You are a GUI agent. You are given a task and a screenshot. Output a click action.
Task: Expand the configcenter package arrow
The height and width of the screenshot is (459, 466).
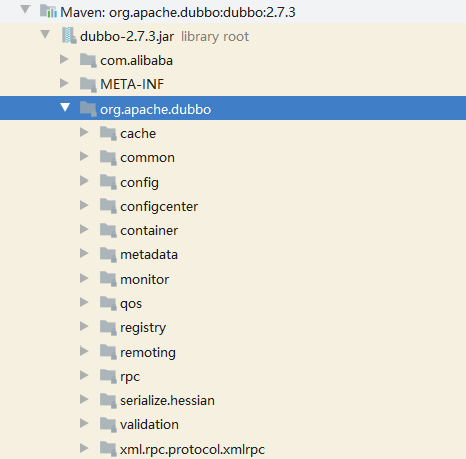point(84,205)
